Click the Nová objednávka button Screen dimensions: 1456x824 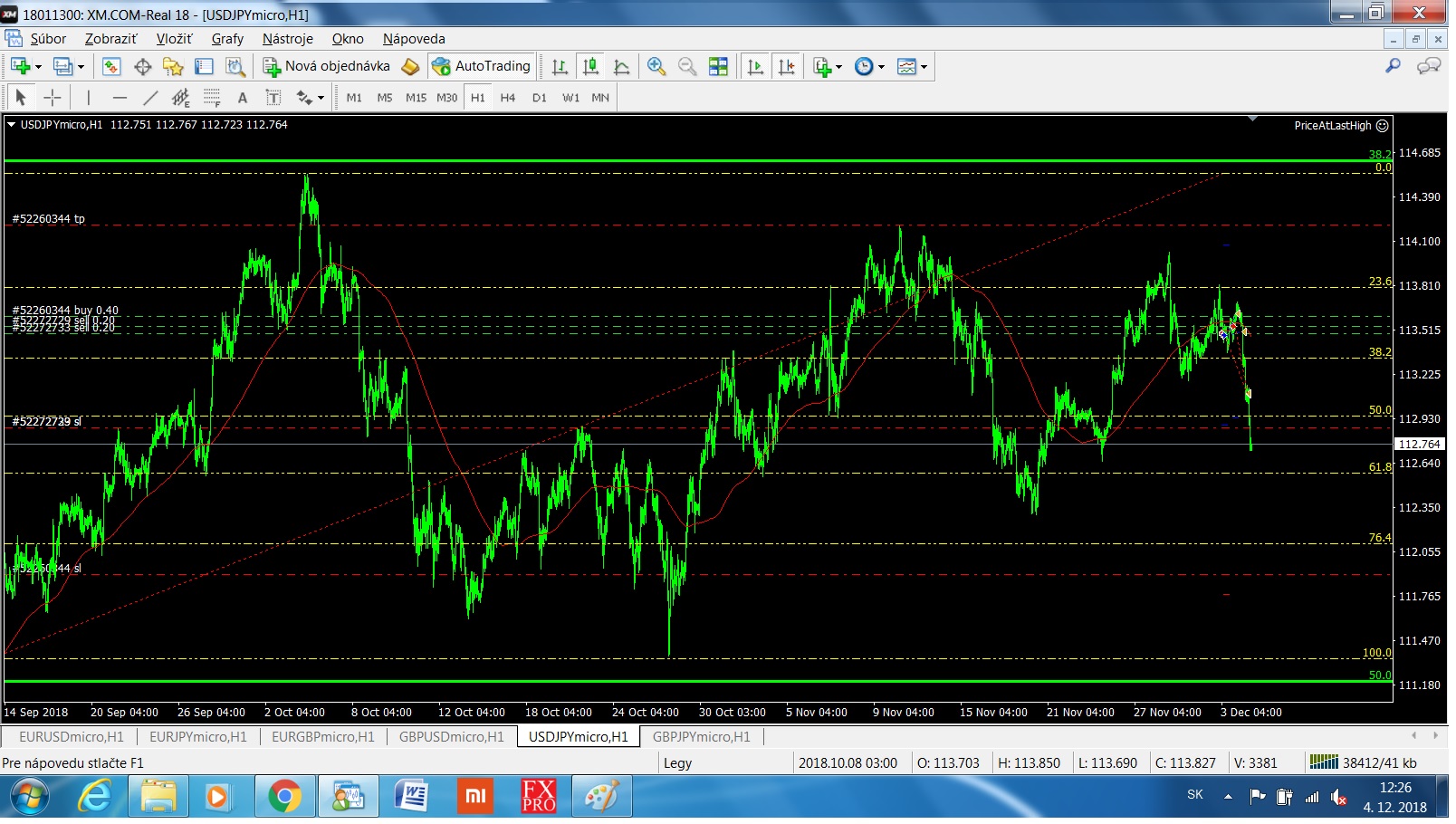(327, 66)
